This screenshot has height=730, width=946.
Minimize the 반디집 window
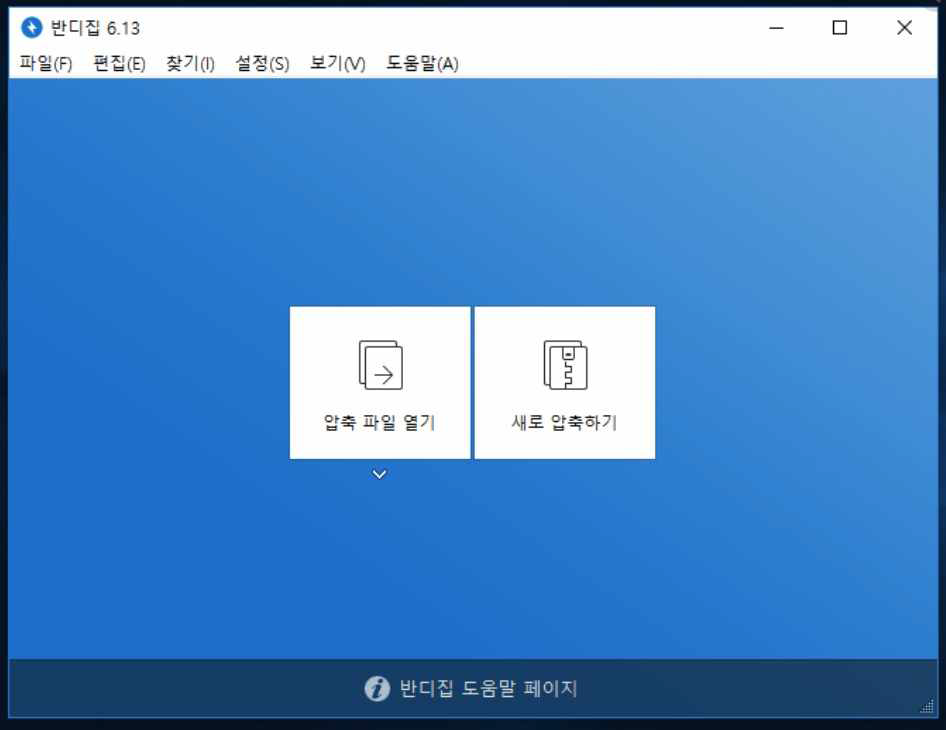point(776,28)
